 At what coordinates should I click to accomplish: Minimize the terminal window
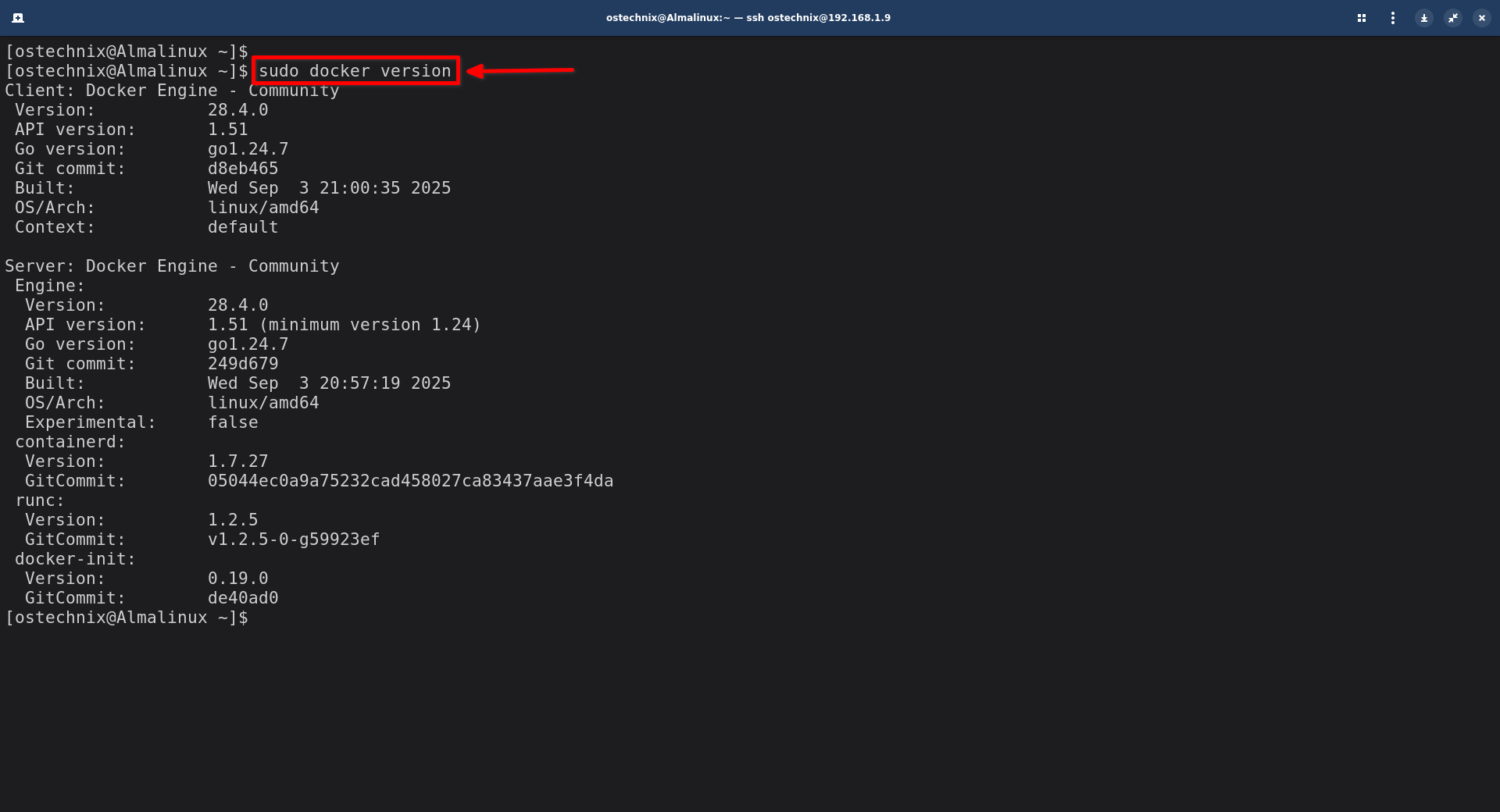click(x=1424, y=17)
